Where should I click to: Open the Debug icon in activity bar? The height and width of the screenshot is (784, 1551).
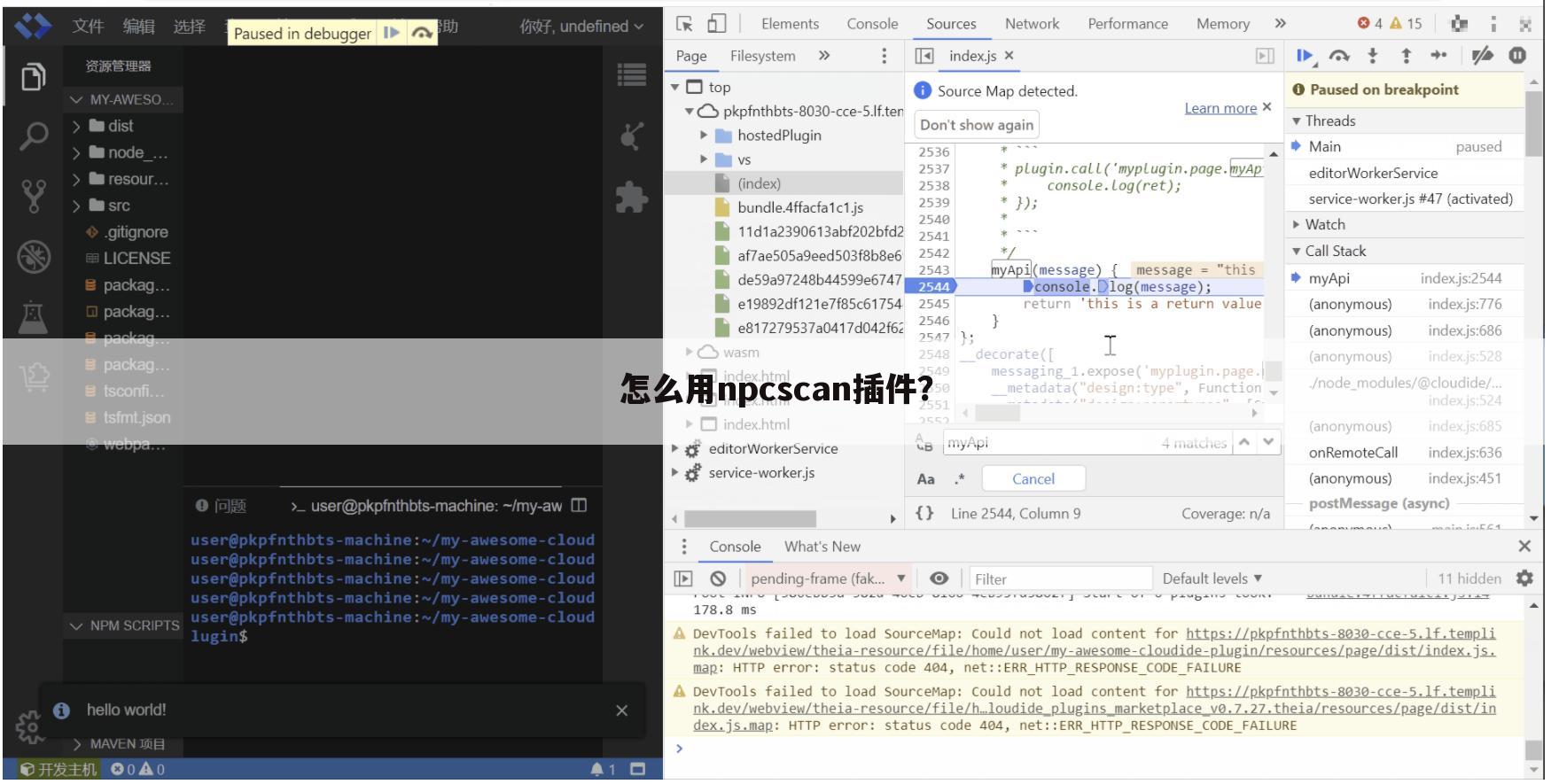click(34, 257)
